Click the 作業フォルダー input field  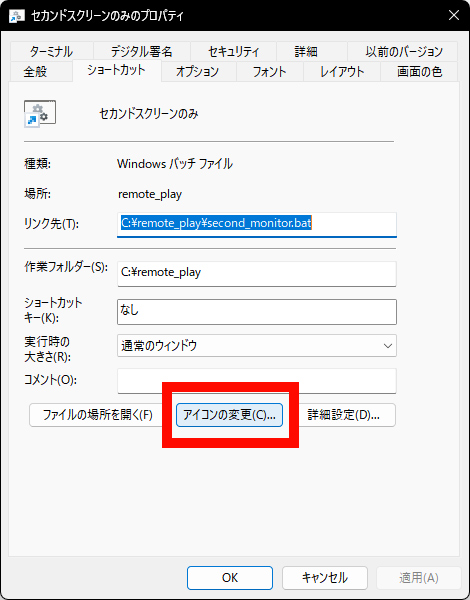coord(257,274)
